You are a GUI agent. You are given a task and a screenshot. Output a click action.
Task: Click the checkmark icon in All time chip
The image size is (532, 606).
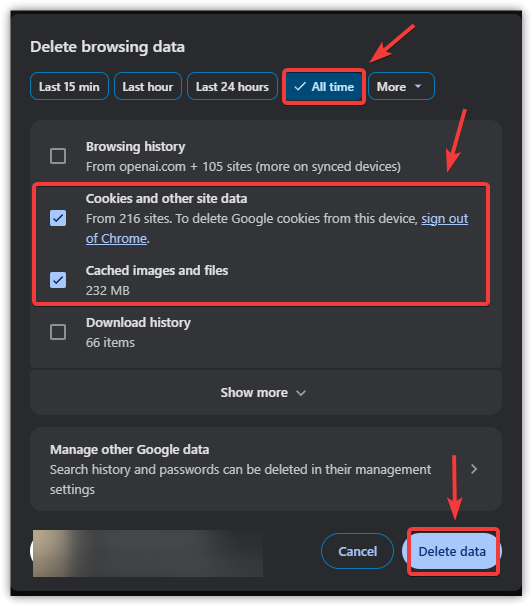pyautogui.click(x=300, y=87)
